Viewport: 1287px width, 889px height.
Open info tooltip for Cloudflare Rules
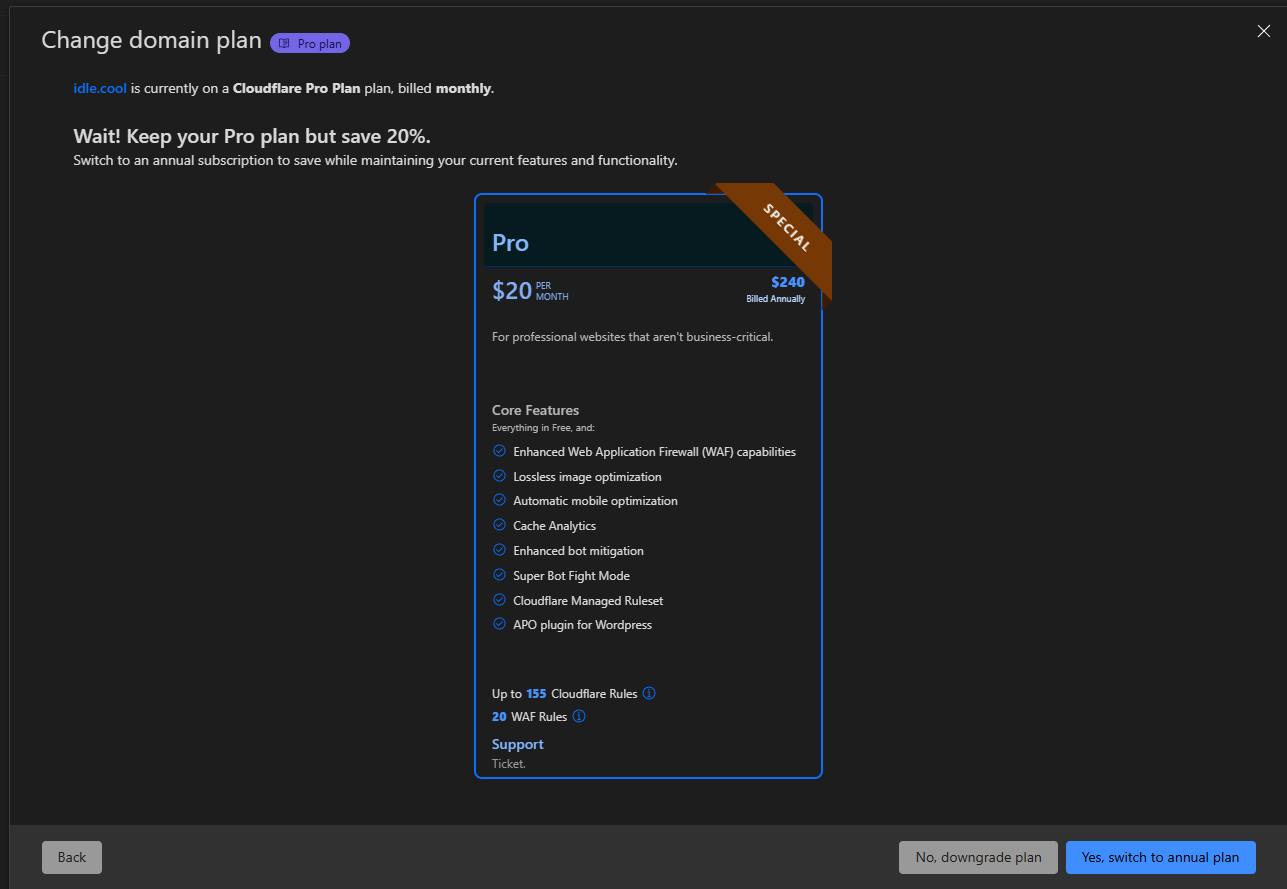coord(649,693)
